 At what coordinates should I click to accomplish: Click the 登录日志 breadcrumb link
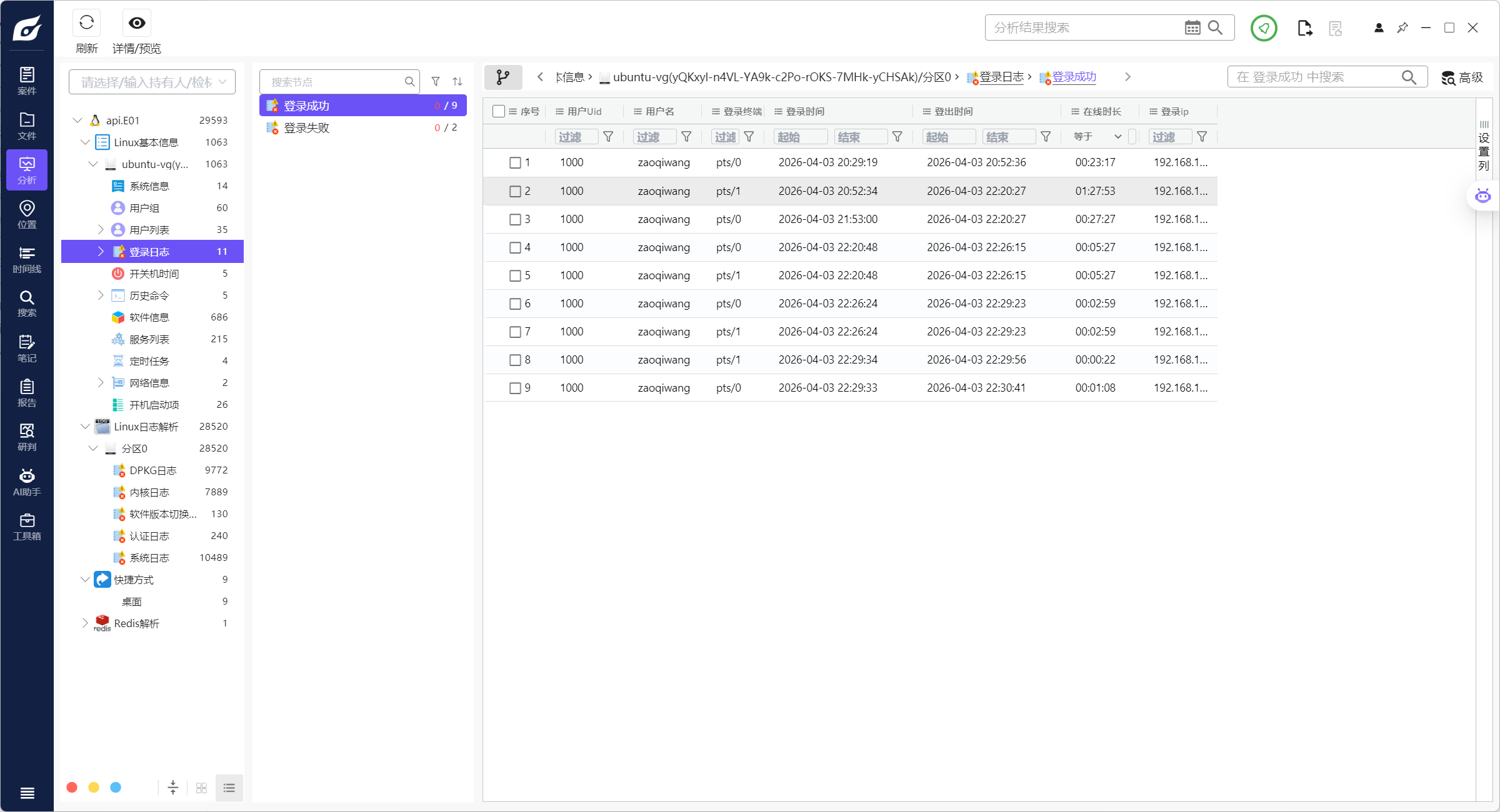pos(1001,77)
